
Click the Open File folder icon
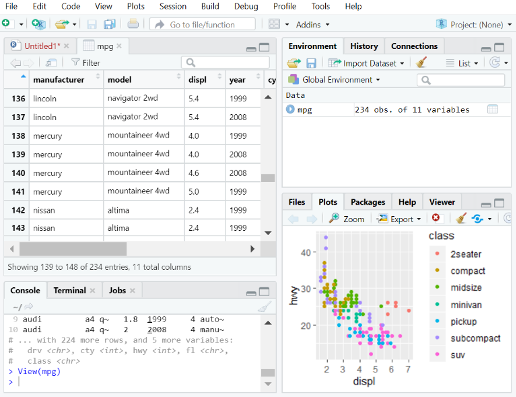click(x=62, y=24)
